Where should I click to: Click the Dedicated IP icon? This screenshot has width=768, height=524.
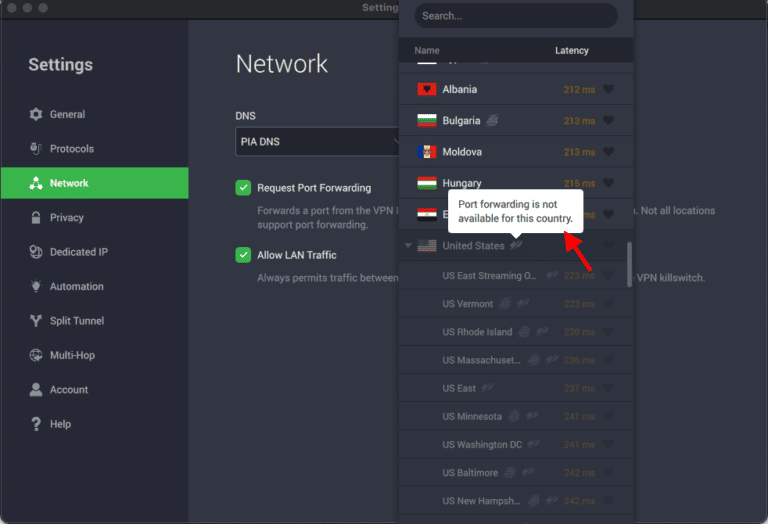coord(36,252)
